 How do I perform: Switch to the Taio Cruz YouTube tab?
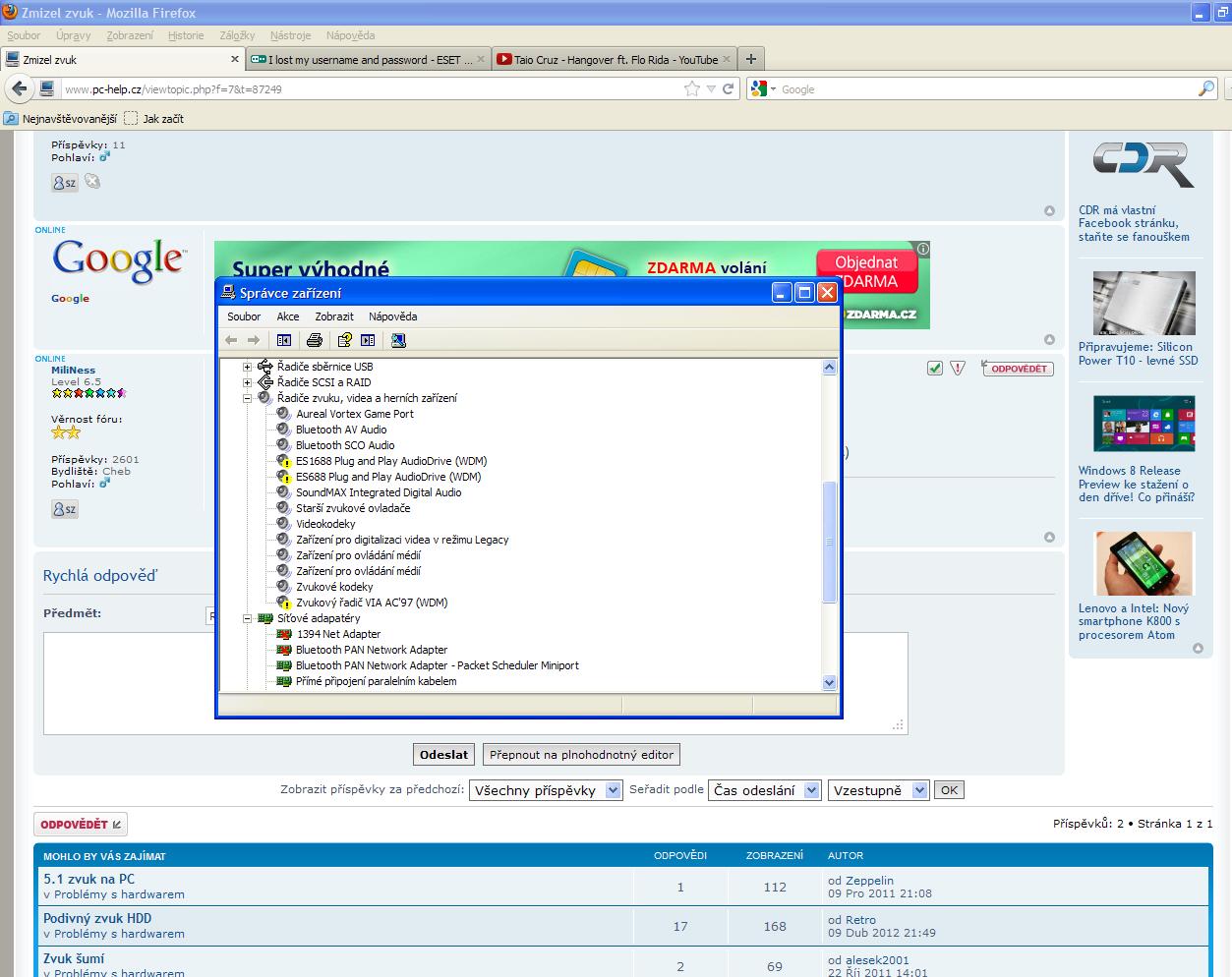click(x=614, y=59)
